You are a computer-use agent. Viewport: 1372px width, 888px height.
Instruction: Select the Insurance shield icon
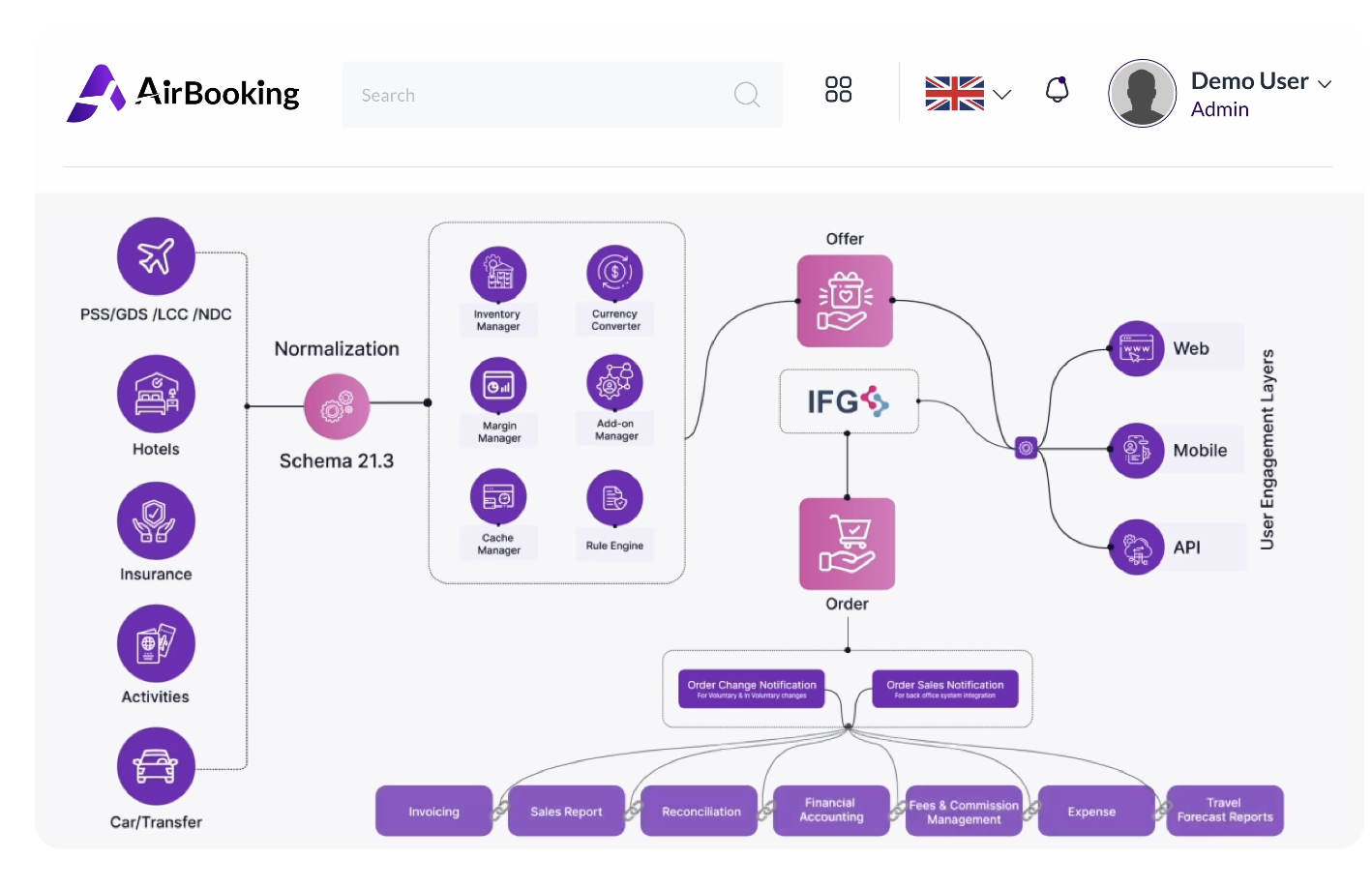156,520
